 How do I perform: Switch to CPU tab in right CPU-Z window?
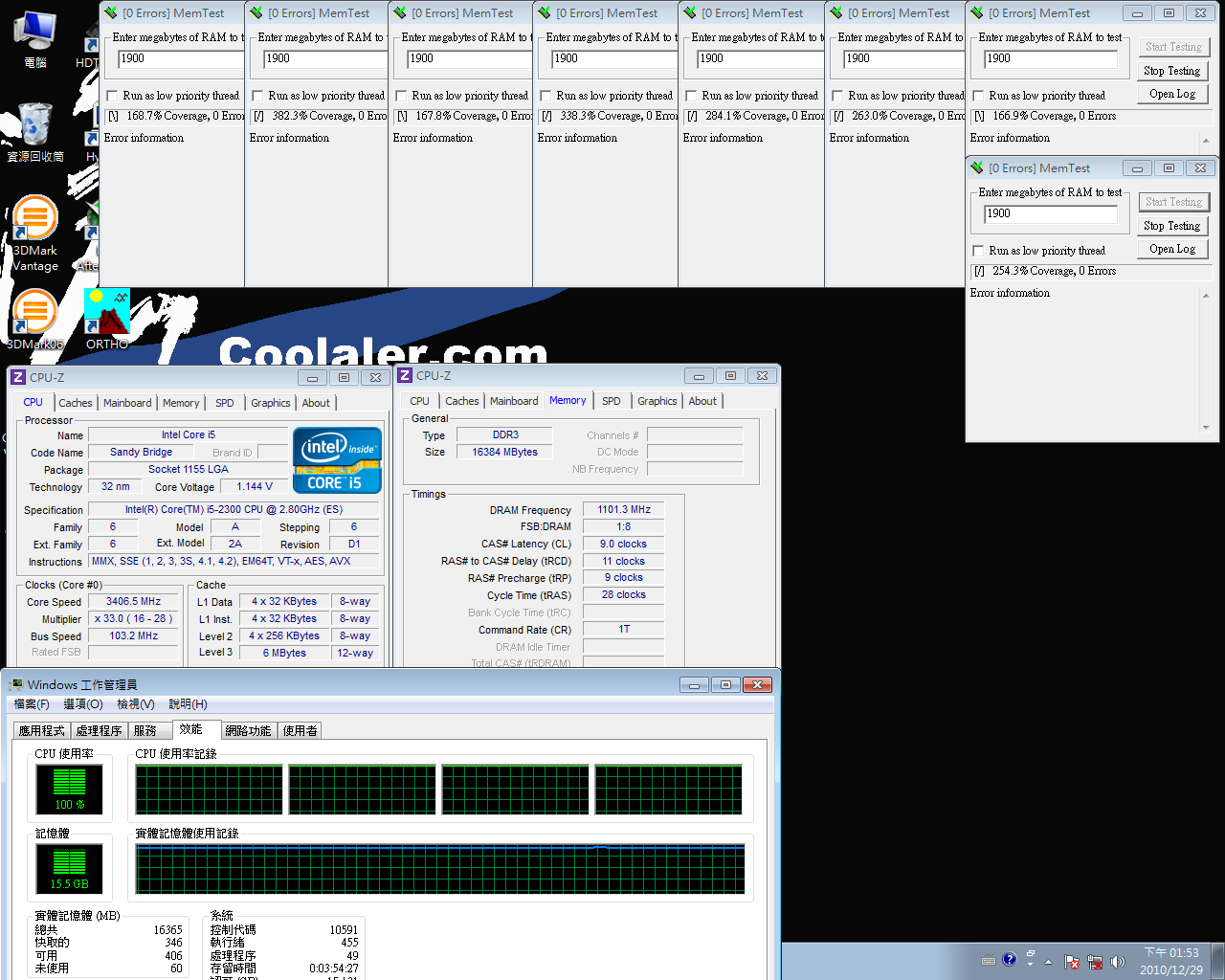pos(420,401)
